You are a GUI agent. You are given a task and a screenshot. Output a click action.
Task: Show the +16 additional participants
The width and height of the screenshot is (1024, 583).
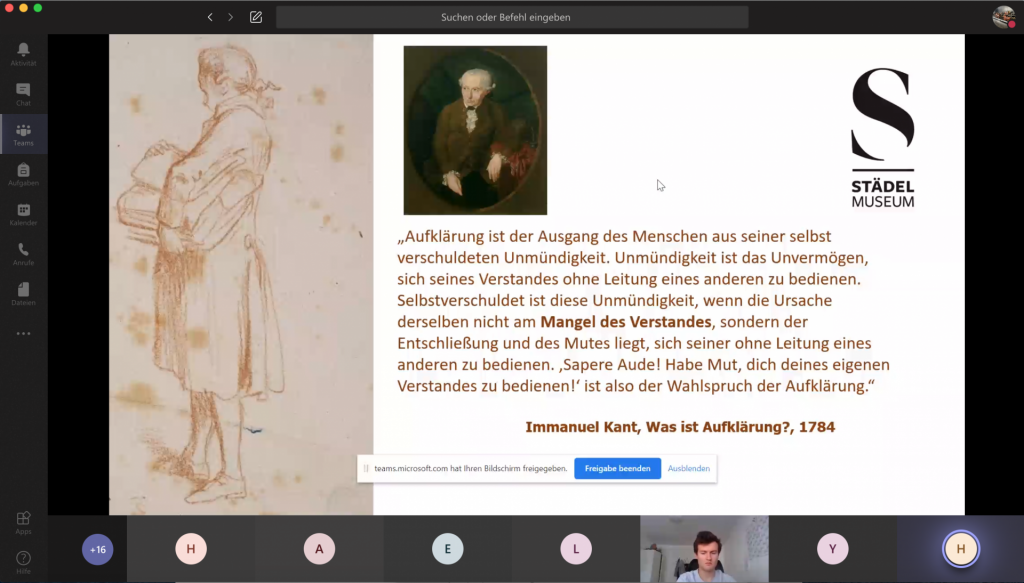[97, 549]
